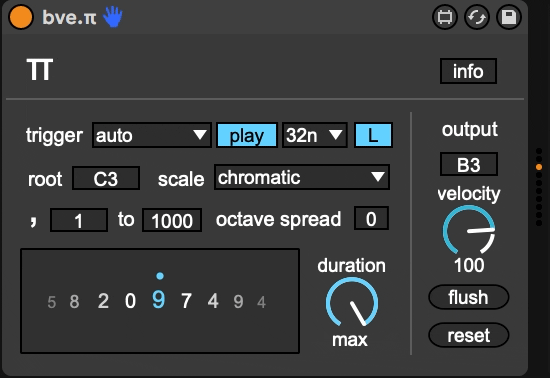Toggle the play button
550x378 pixels.
tap(247, 135)
